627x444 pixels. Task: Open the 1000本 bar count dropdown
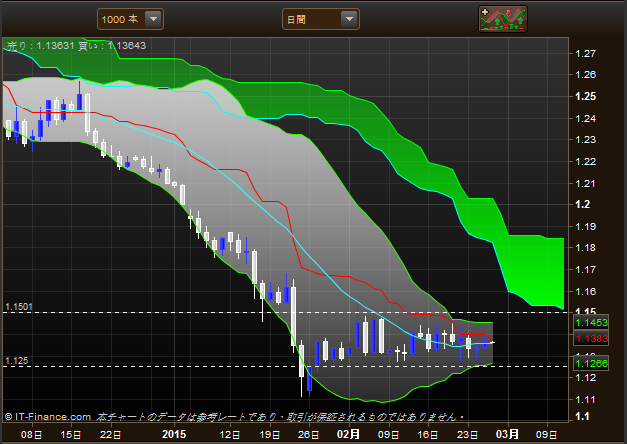click(x=130, y=19)
